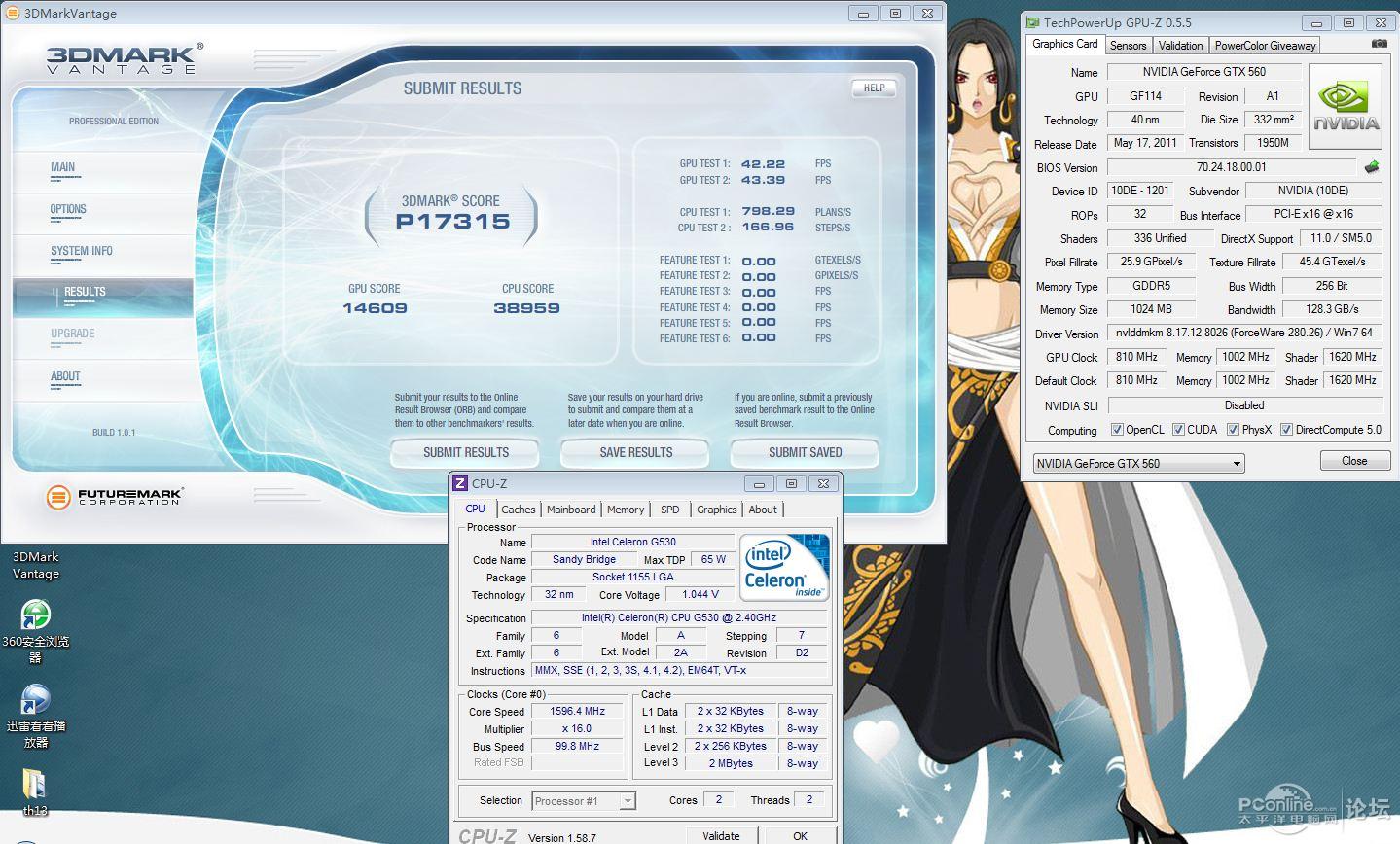Click the Bandwidth 128.3 GB/s value

(1332, 309)
